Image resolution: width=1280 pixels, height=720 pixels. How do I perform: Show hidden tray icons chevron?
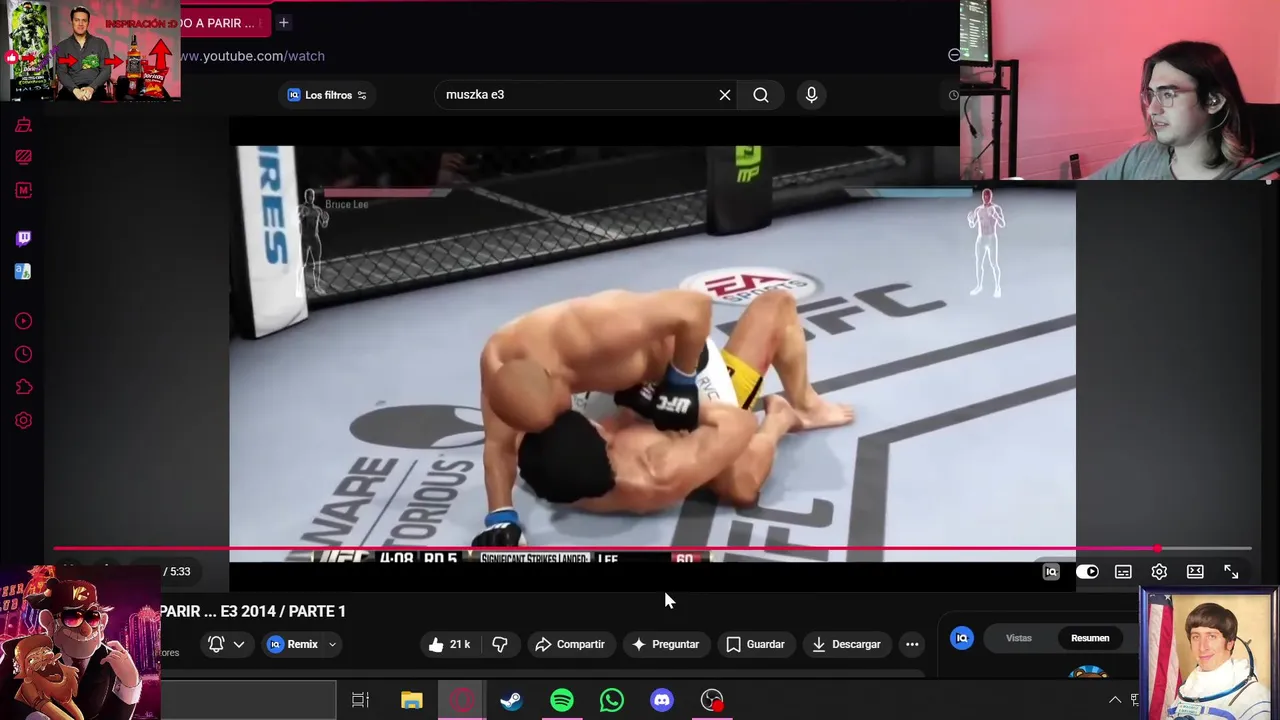tap(1115, 700)
